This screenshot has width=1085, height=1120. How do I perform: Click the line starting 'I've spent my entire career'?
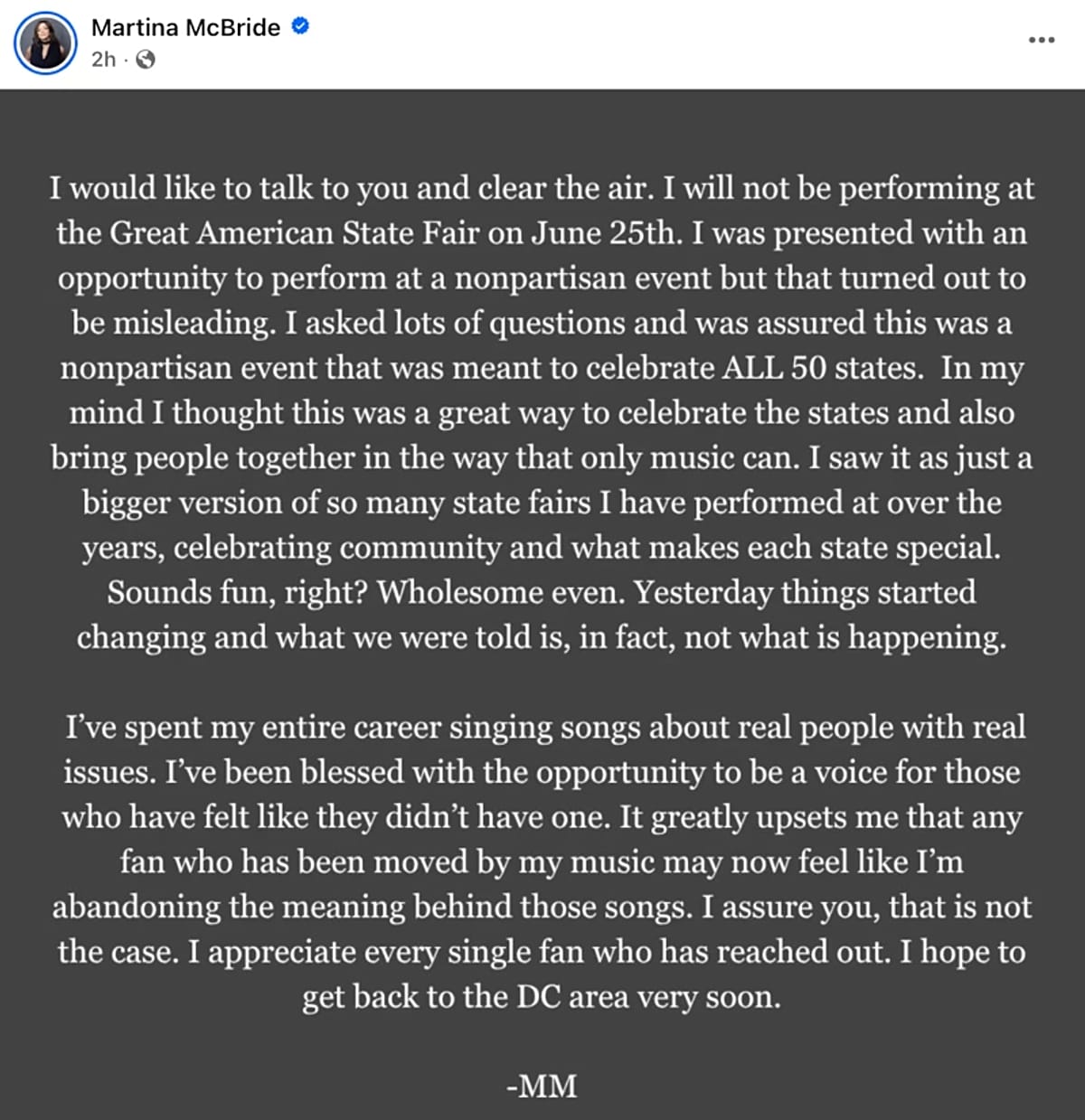pyautogui.click(x=545, y=728)
